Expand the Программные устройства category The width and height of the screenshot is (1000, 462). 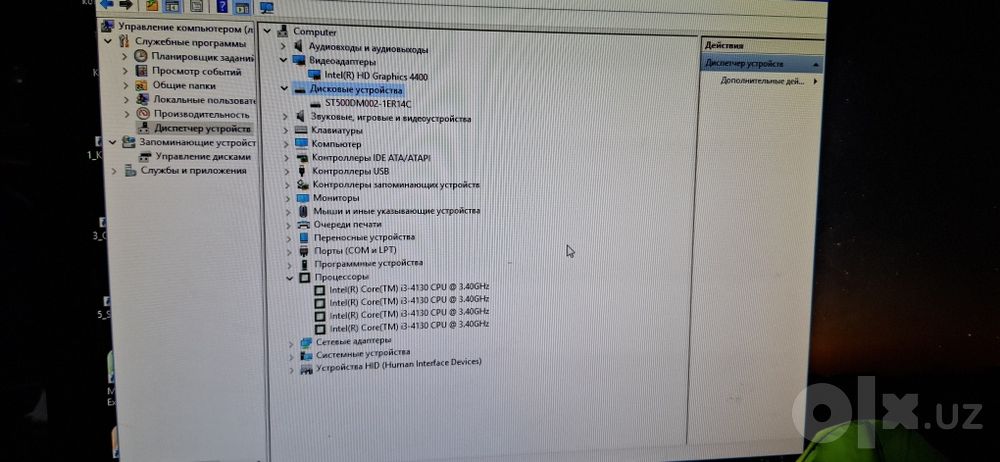pos(290,264)
